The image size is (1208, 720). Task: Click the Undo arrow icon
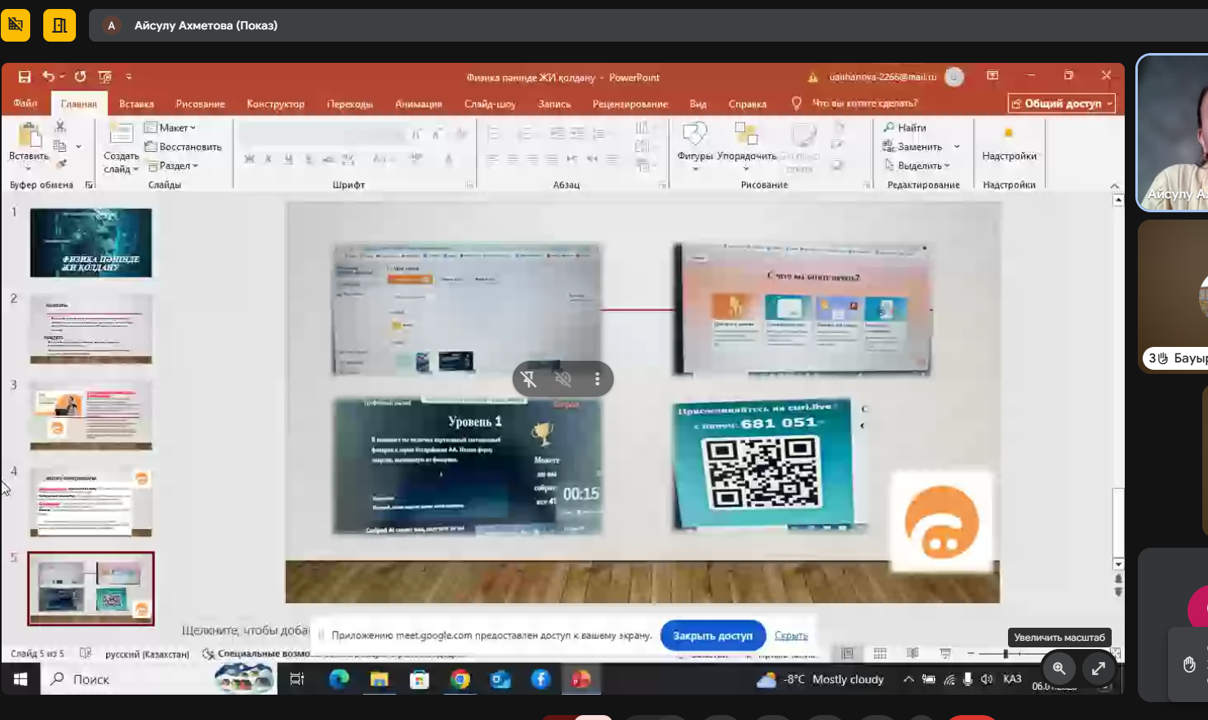click(48, 77)
